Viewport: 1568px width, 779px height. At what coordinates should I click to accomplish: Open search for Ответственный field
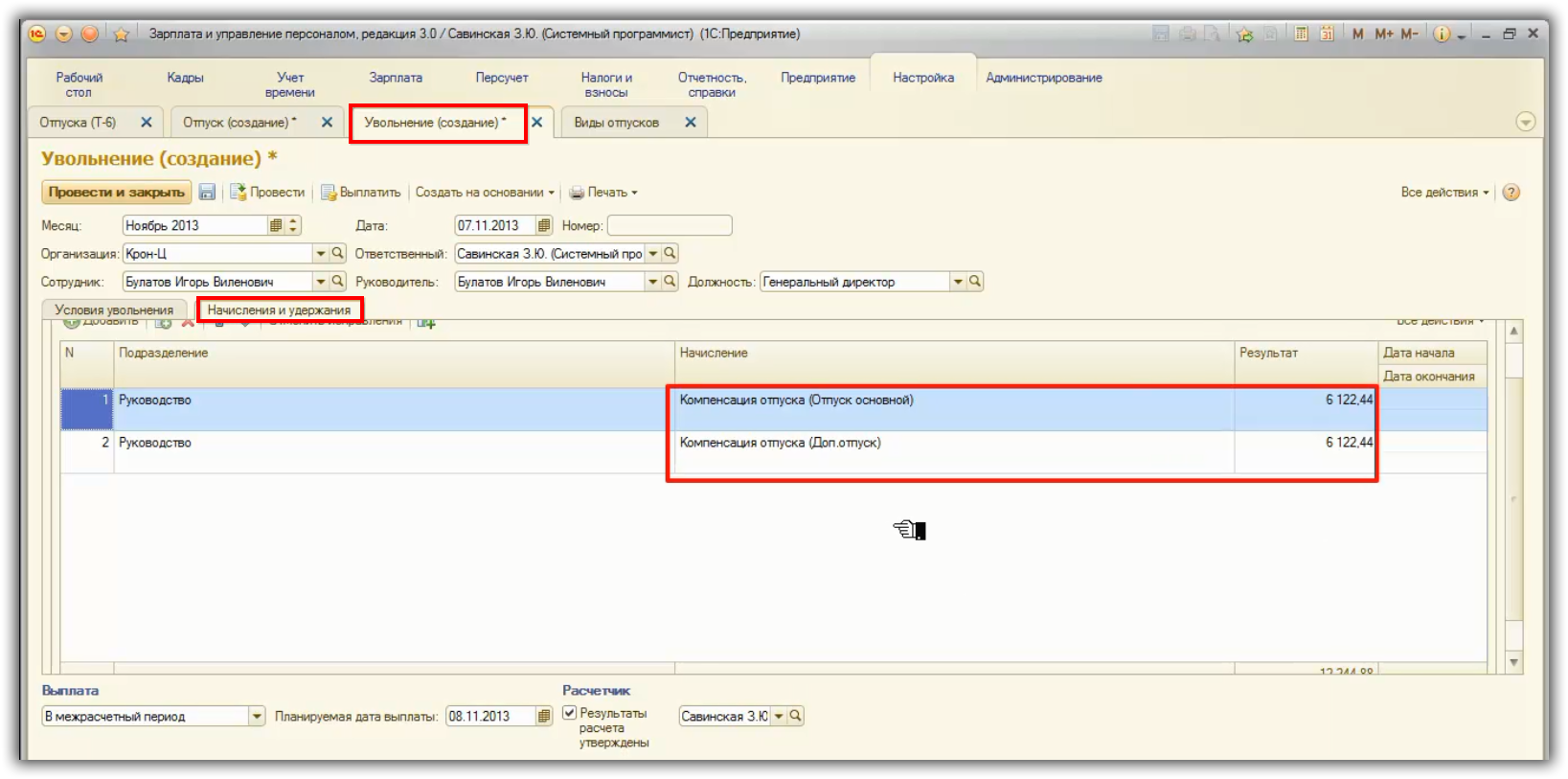point(670,254)
